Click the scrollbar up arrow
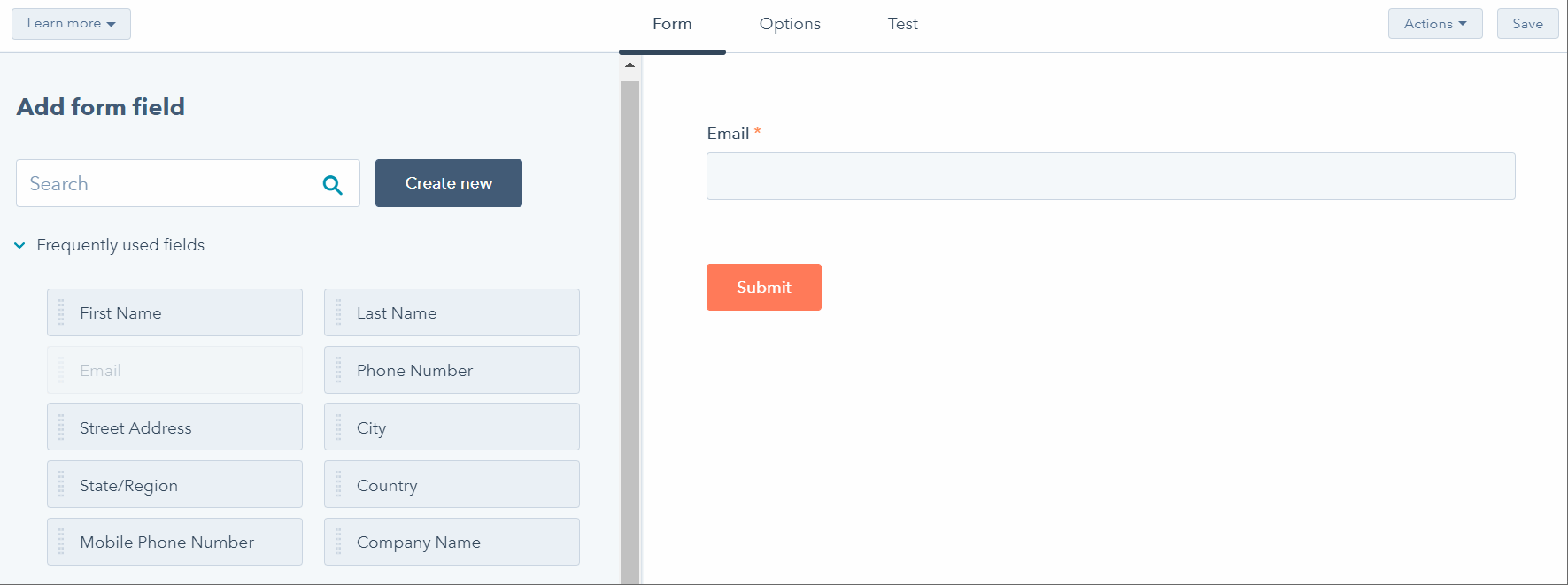1568x585 pixels. click(x=630, y=65)
